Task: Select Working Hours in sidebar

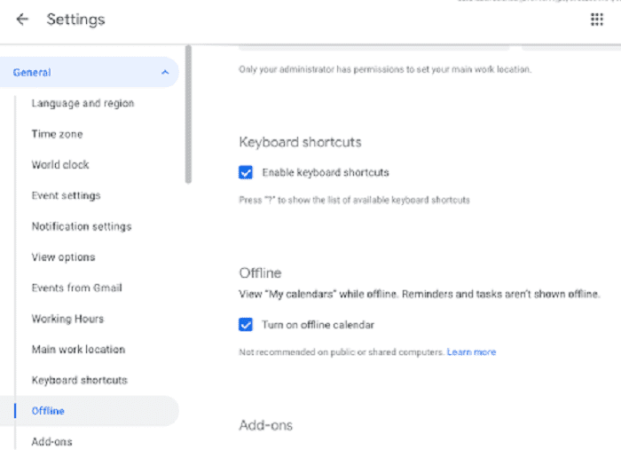Action: [x=68, y=319]
